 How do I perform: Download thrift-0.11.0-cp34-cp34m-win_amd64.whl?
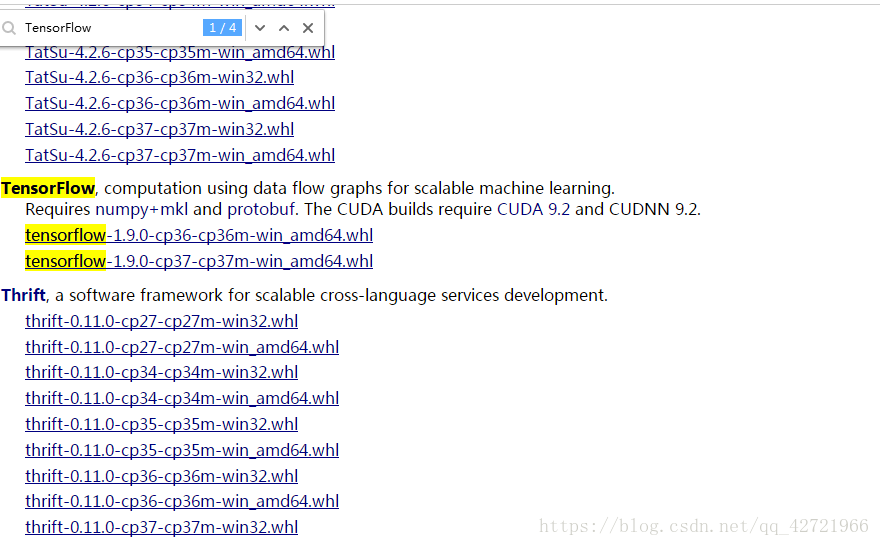(182, 398)
